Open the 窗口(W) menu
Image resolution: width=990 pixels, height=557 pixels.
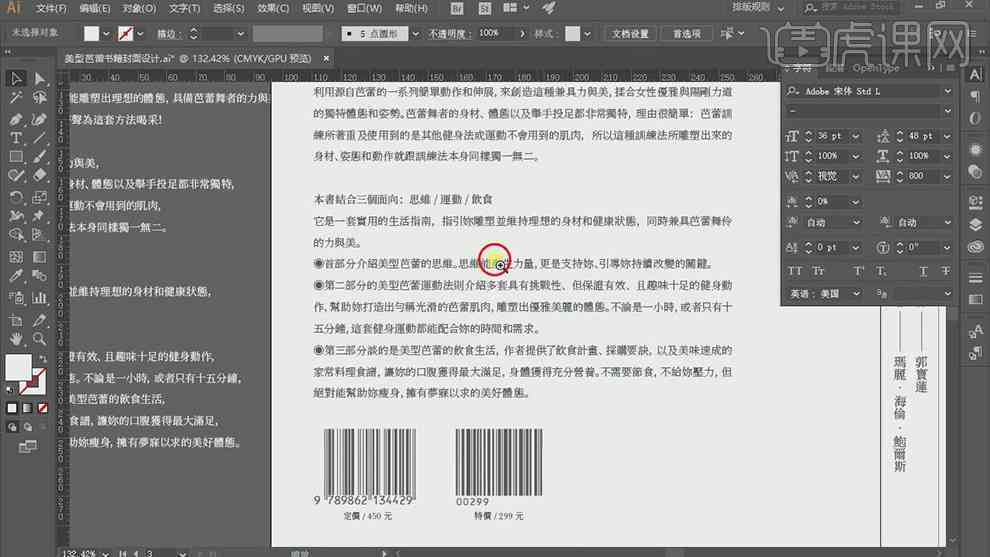(364, 8)
